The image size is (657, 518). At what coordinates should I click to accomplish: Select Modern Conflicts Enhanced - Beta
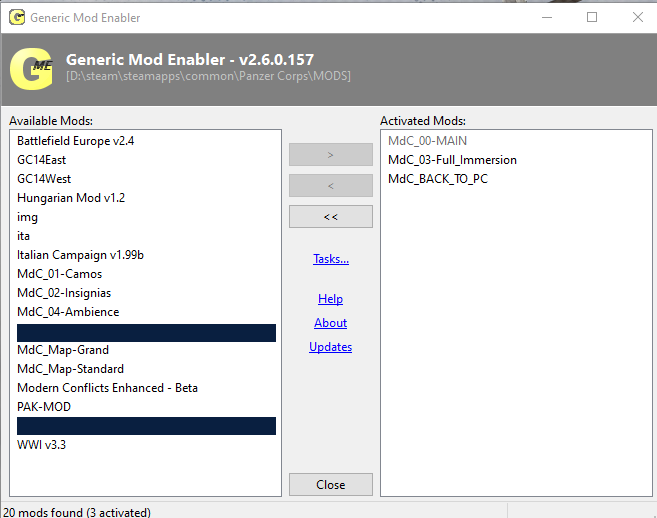(107, 388)
